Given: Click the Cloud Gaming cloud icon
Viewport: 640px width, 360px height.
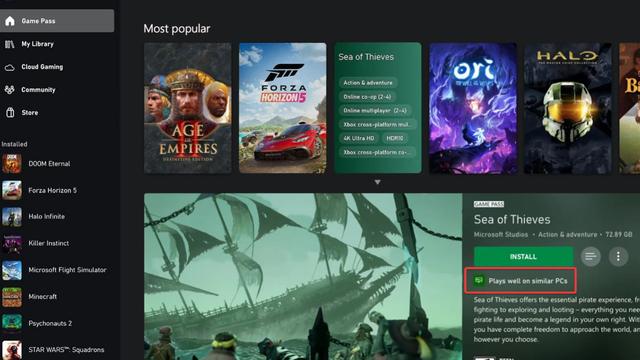Looking at the screenshot, I should point(10,67).
